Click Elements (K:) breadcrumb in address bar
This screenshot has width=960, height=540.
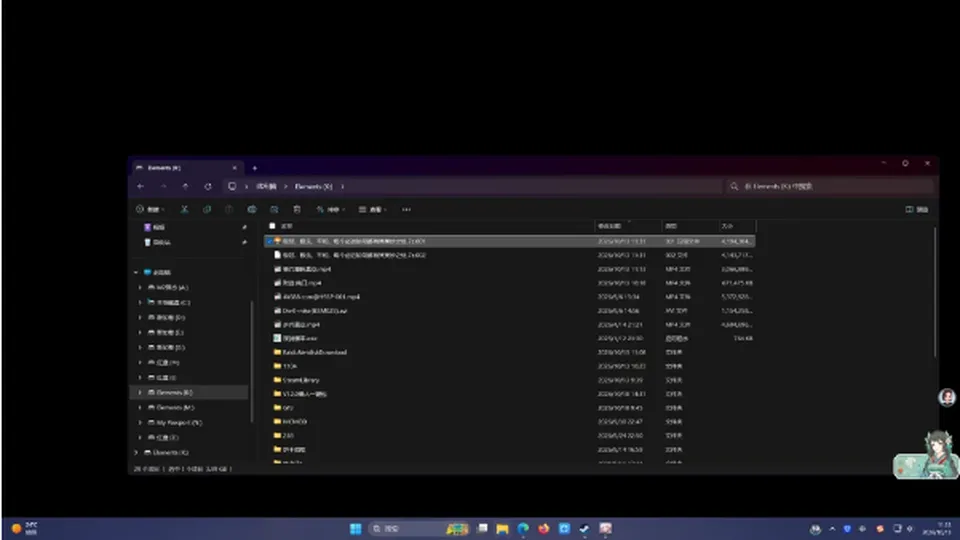point(313,186)
